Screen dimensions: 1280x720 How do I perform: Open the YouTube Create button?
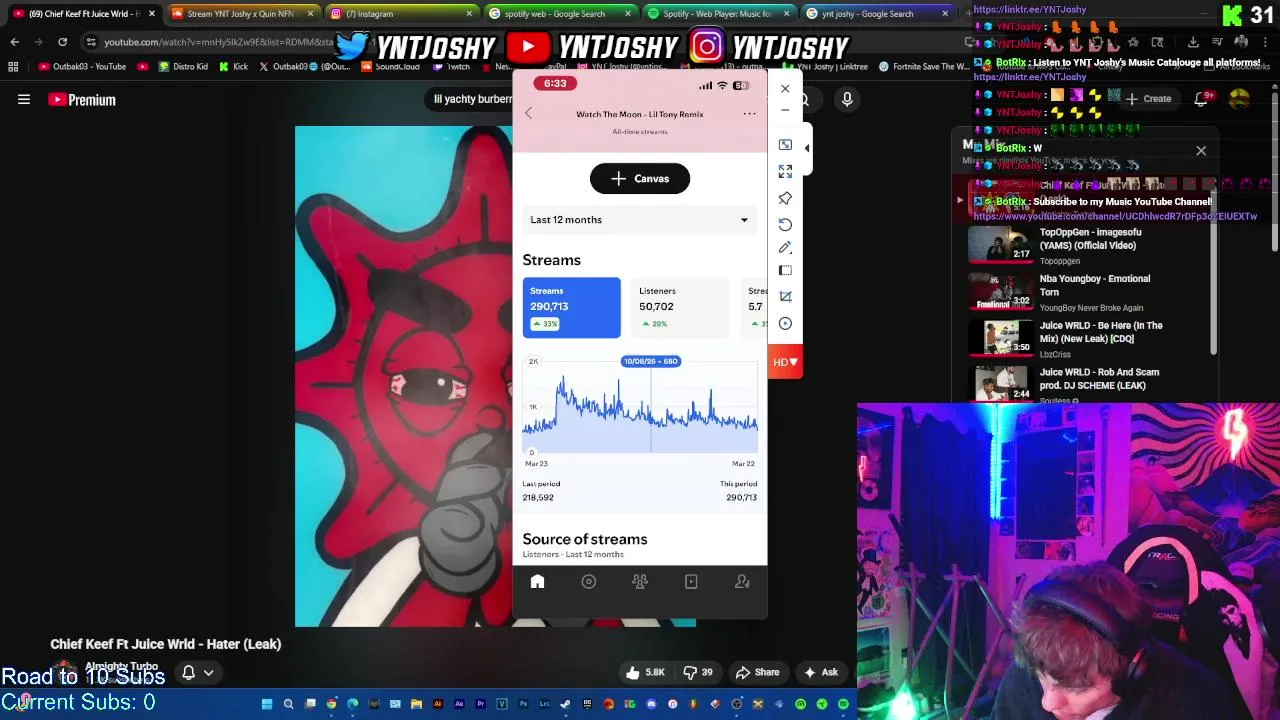pyautogui.click(x=1148, y=99)
